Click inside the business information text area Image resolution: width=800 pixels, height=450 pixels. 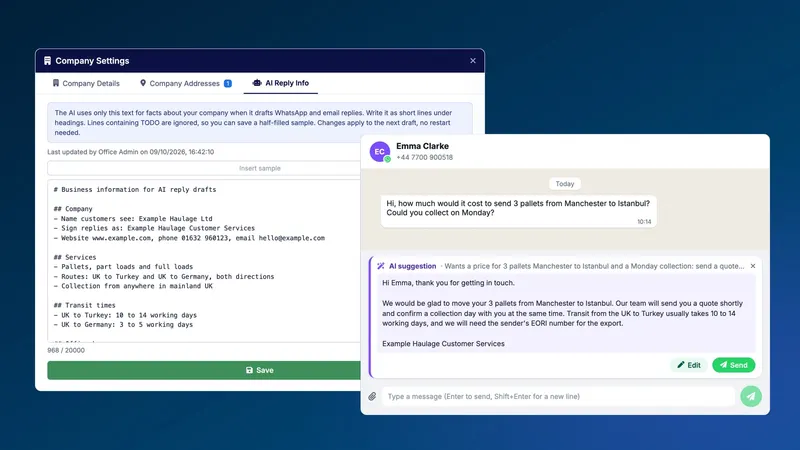point(204,260)
